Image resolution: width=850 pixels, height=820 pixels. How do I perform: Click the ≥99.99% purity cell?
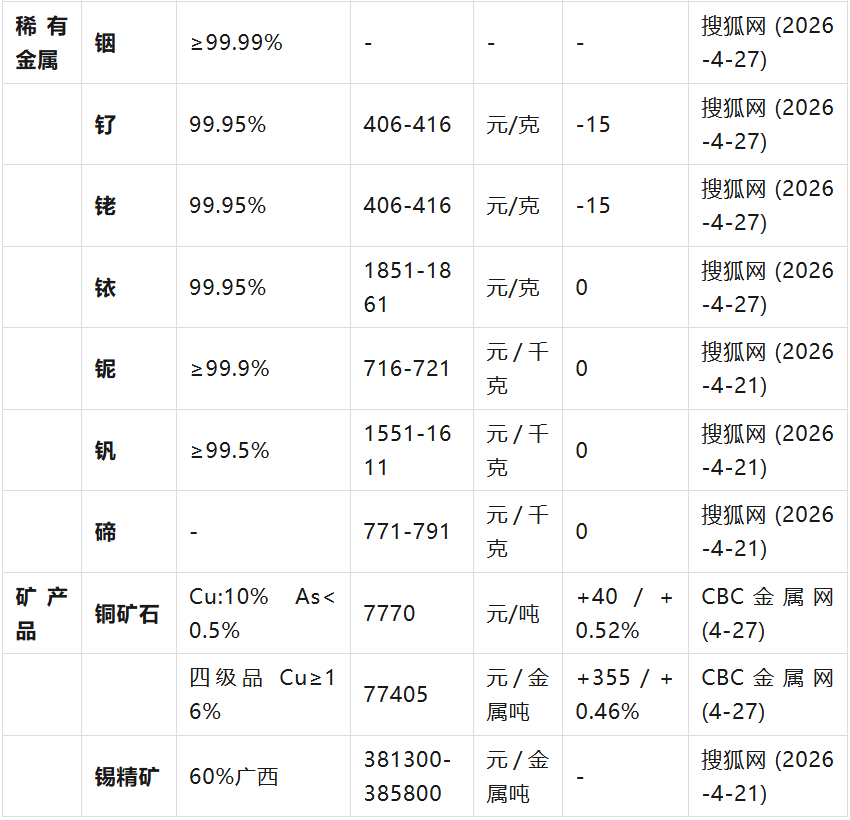(x=236, y=43)
